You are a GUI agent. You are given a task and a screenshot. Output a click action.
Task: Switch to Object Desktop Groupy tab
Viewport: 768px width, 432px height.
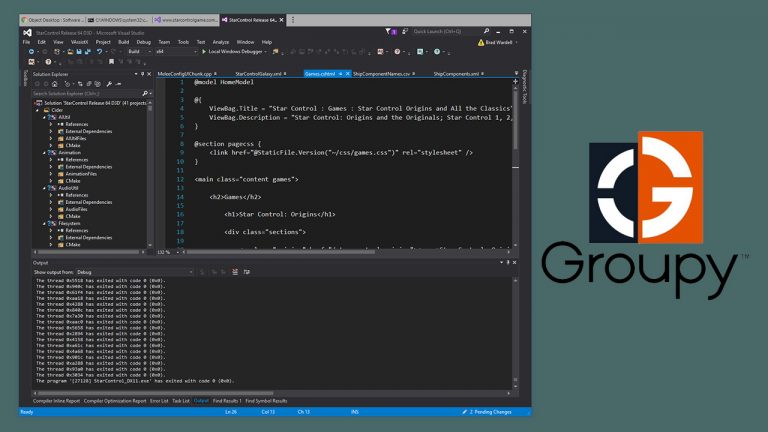[53, 20]
